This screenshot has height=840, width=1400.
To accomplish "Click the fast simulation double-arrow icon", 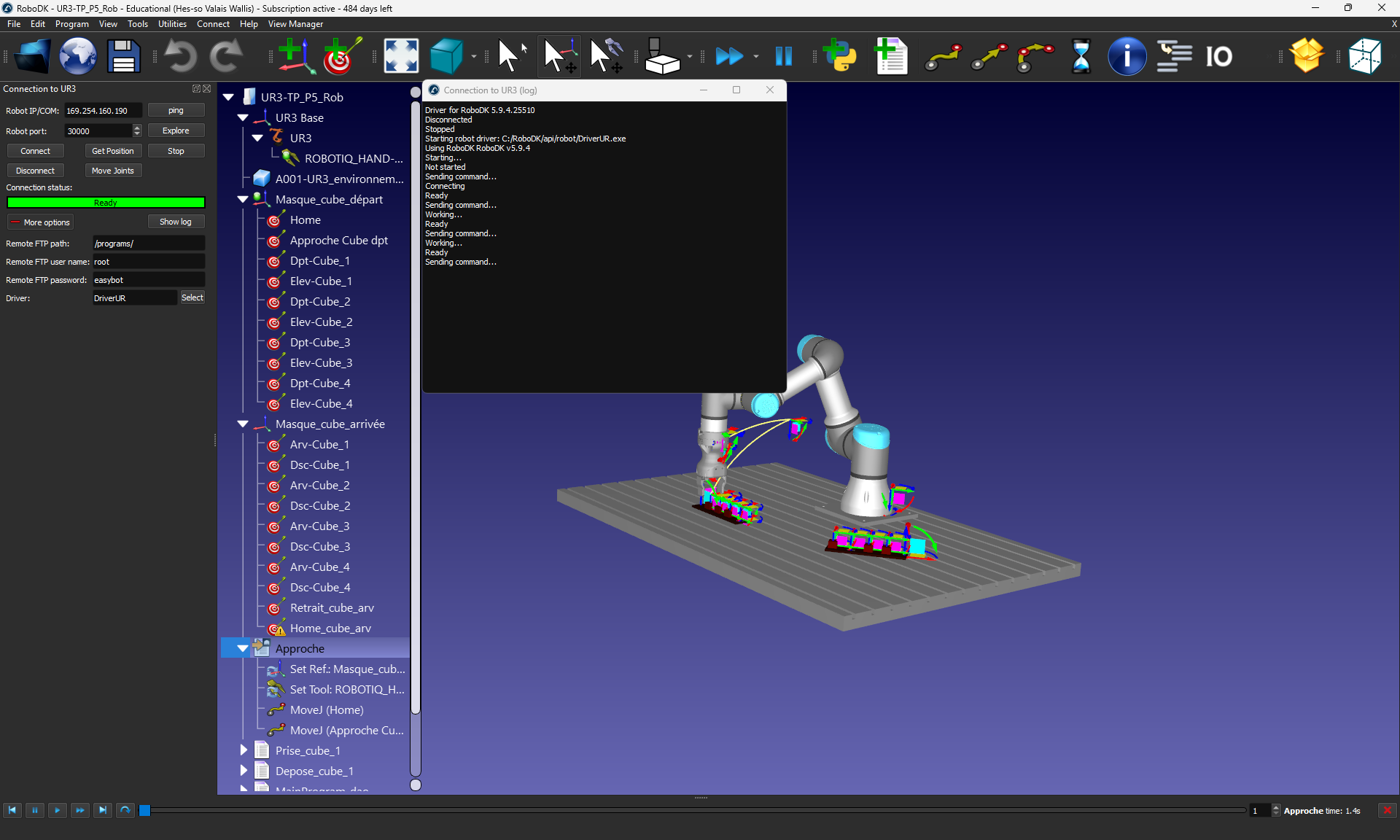I will coord(728,56).
